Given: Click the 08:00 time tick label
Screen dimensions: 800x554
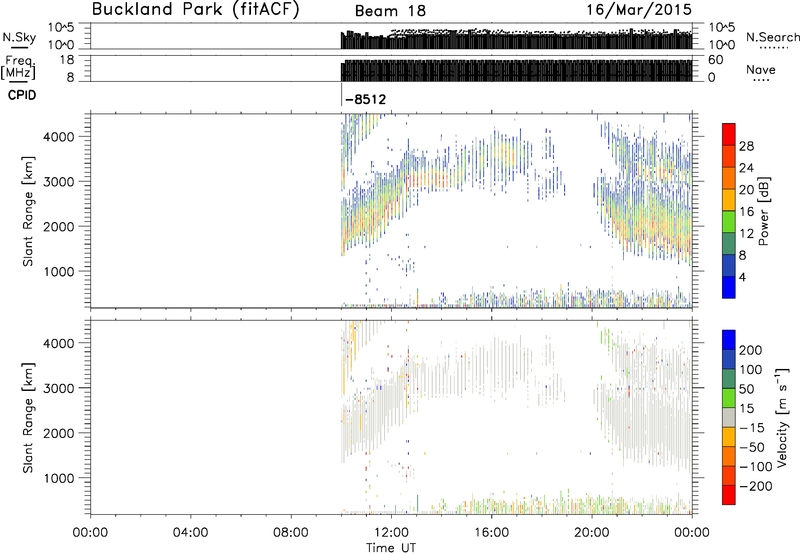Looking at the screenshot, I should coord(291,533).
